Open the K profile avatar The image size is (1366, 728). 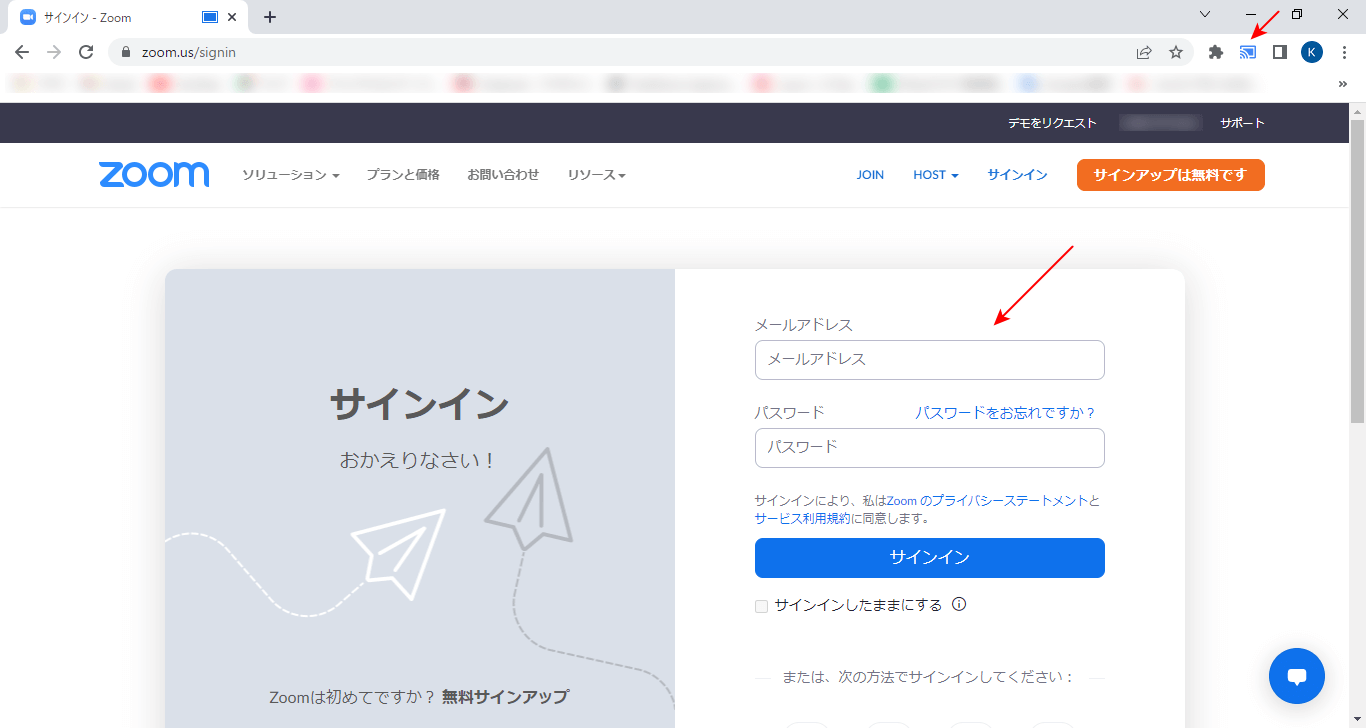1312,52
